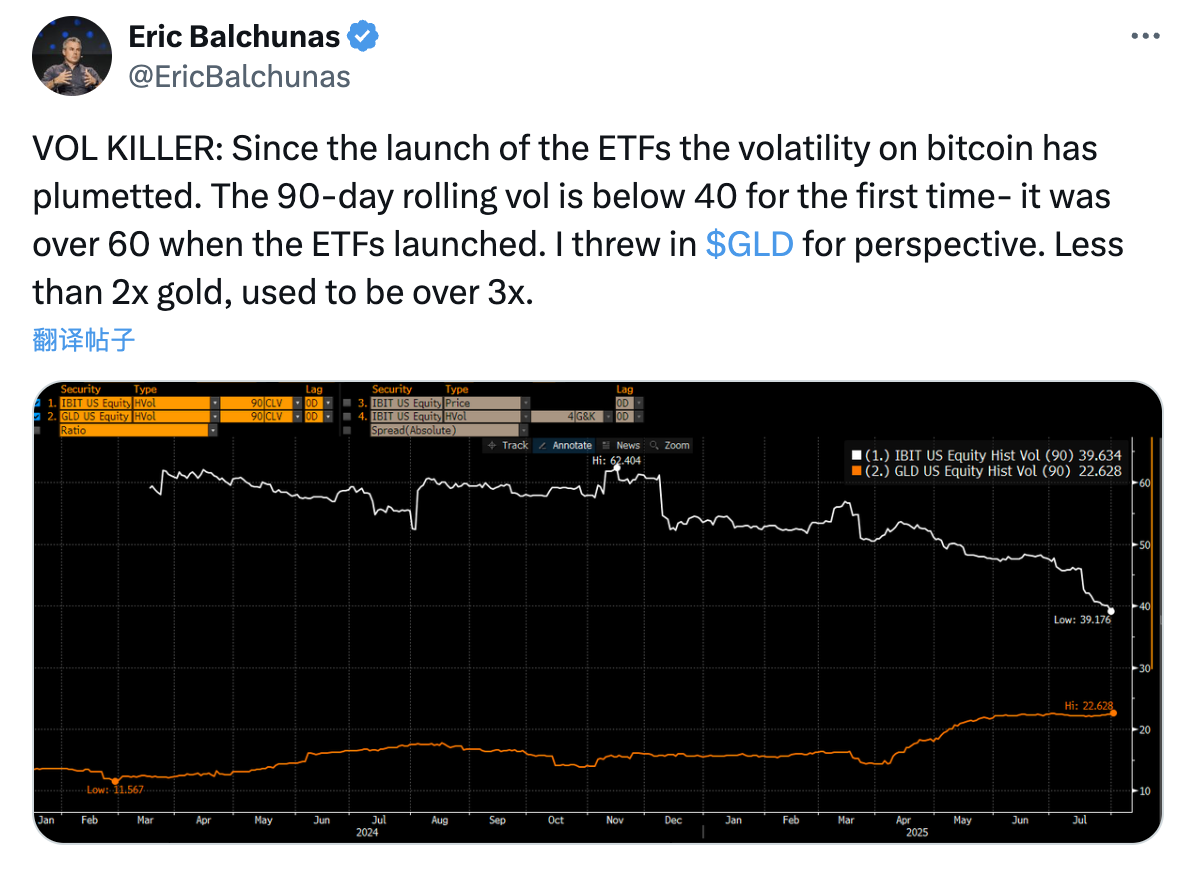1186x878 pixels.
Task: Open the three-dot more options menu
Action: point(1145,36)
